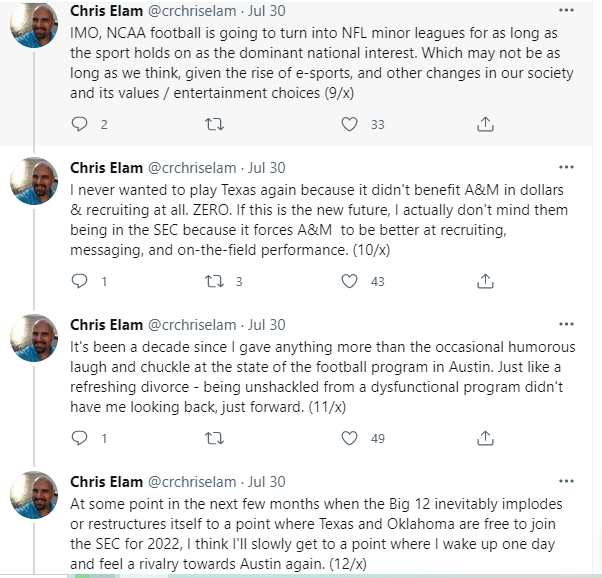Image resolution: width=602 pixels, height=578 pixels.
Task: Share the NCAA football tweet (9/x)
Action: point(485,125)
